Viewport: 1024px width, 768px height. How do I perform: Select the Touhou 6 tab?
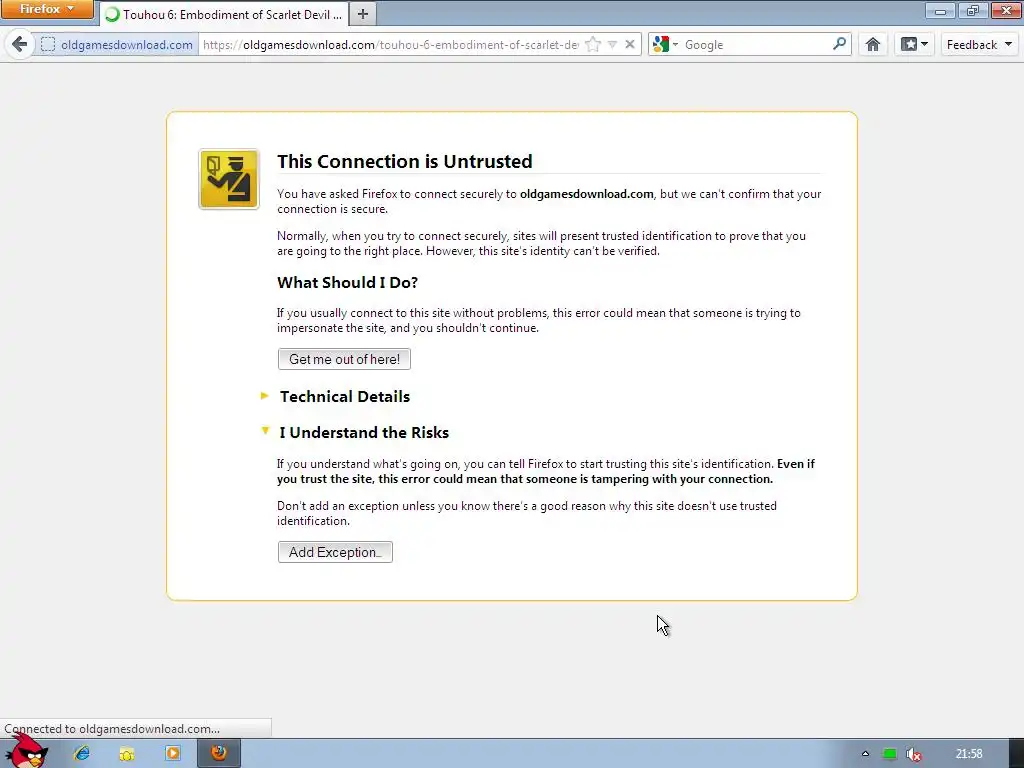click(224, 14)
